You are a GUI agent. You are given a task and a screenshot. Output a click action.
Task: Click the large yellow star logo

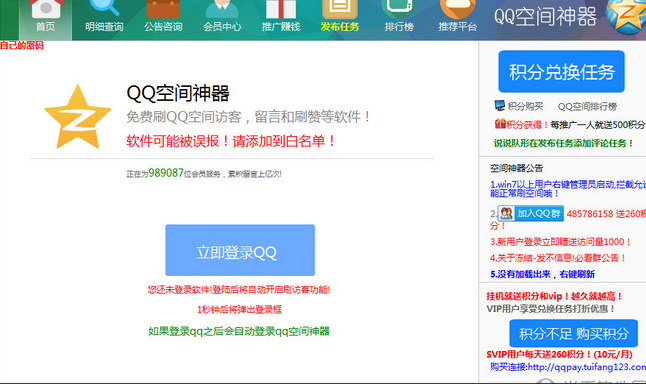coord(77,117)
